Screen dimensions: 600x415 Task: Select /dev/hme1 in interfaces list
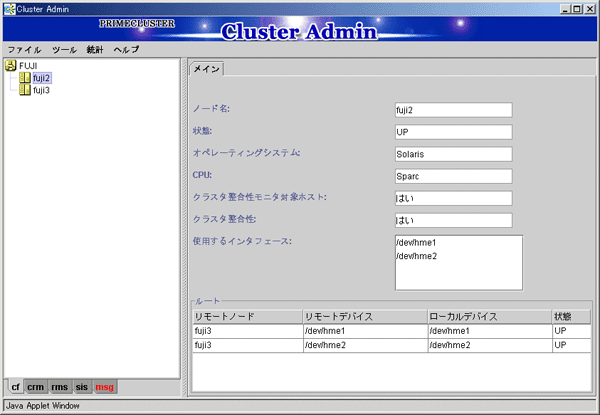[416, 242]
